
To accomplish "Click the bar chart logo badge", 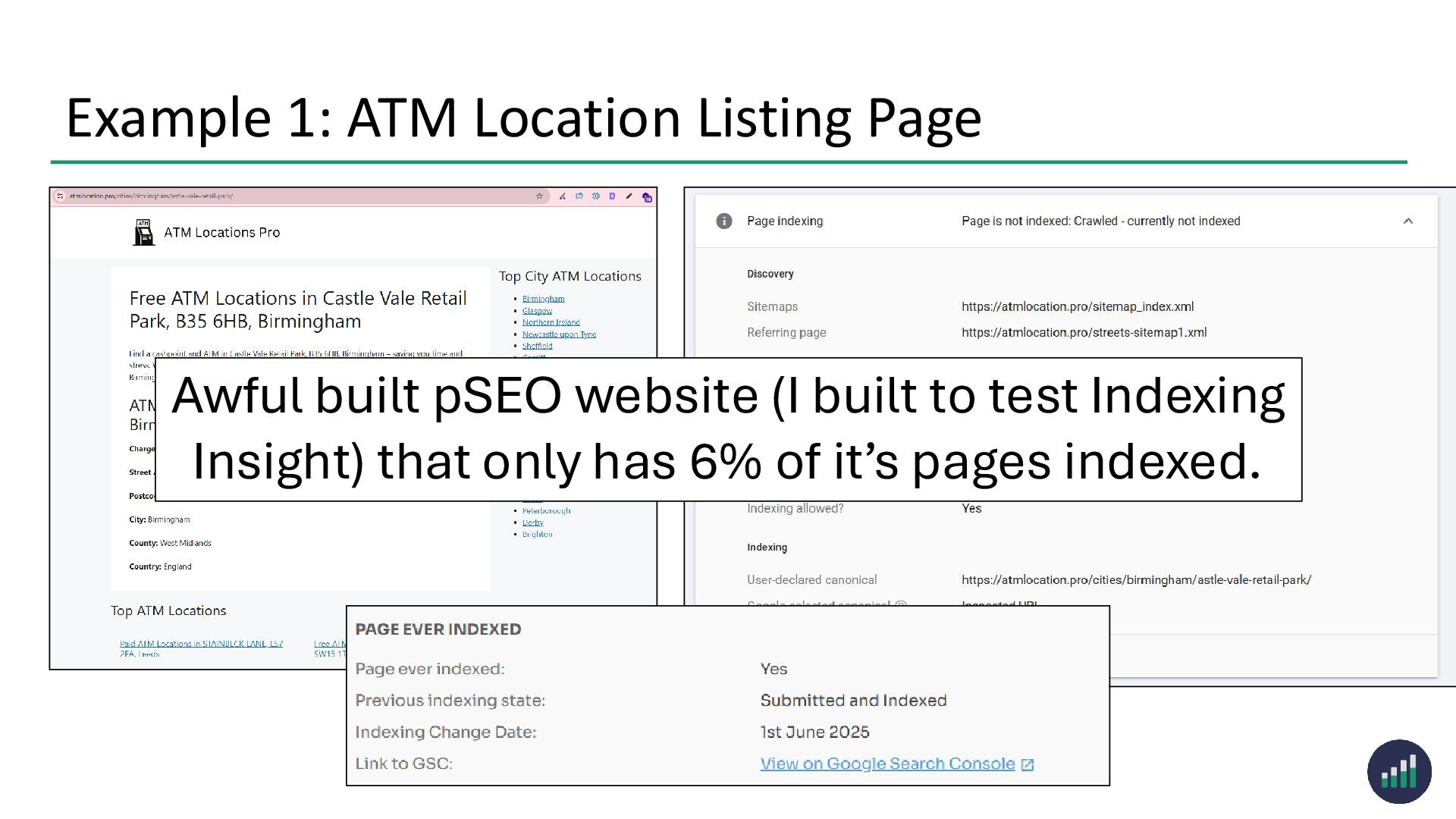I will tap(1399, 772).
